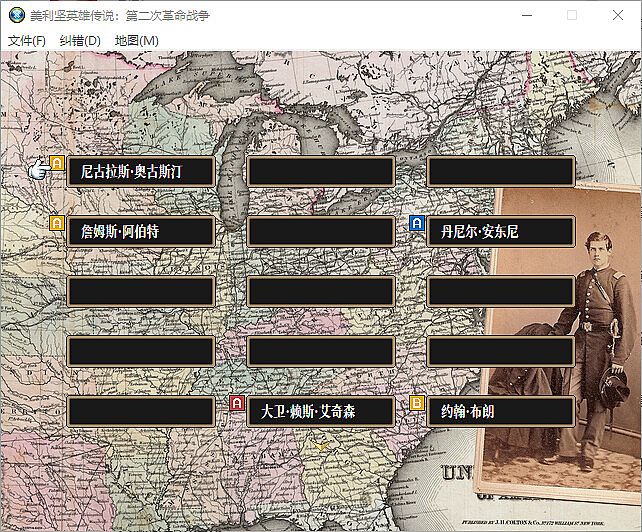The width and height of the screenshot is (642, 532).
Task: Close the 美利坚英雄传说 game window
Action: [x=618, y=15]
